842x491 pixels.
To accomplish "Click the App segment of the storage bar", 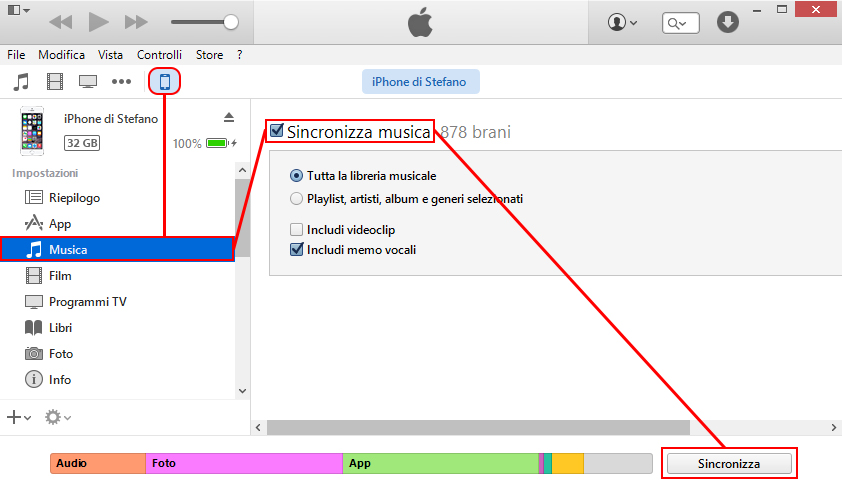I will [x=440, y=464].
